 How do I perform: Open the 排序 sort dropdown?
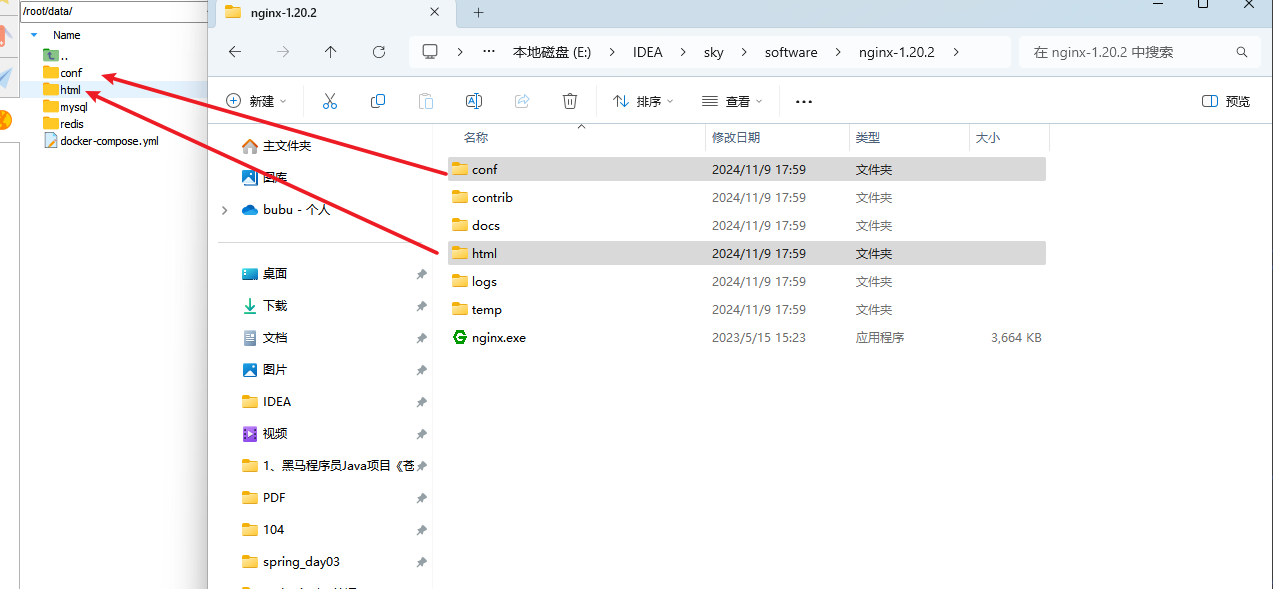[x=642, y=101]
